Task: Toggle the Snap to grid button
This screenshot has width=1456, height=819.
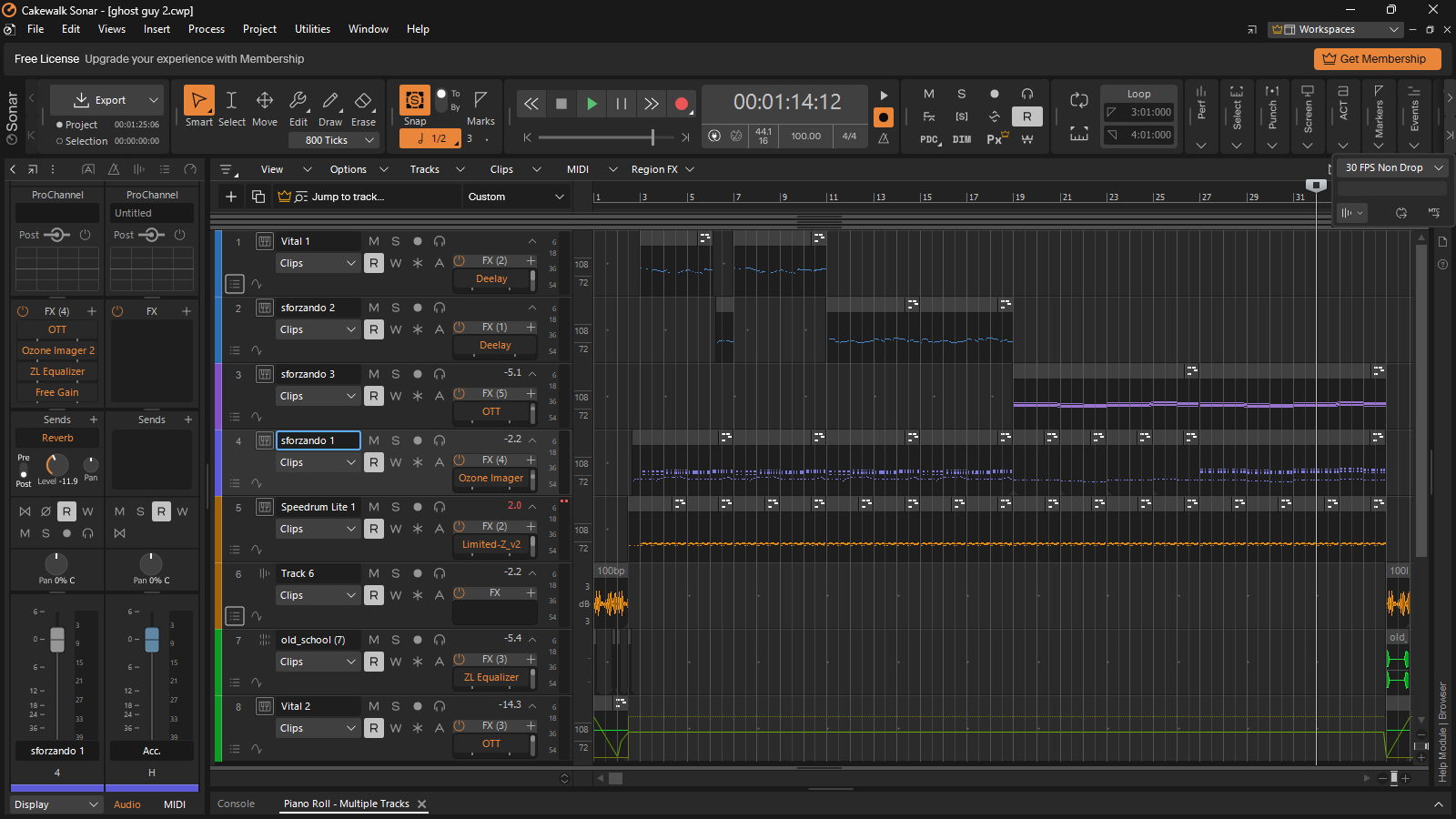Action: (414, 100)
